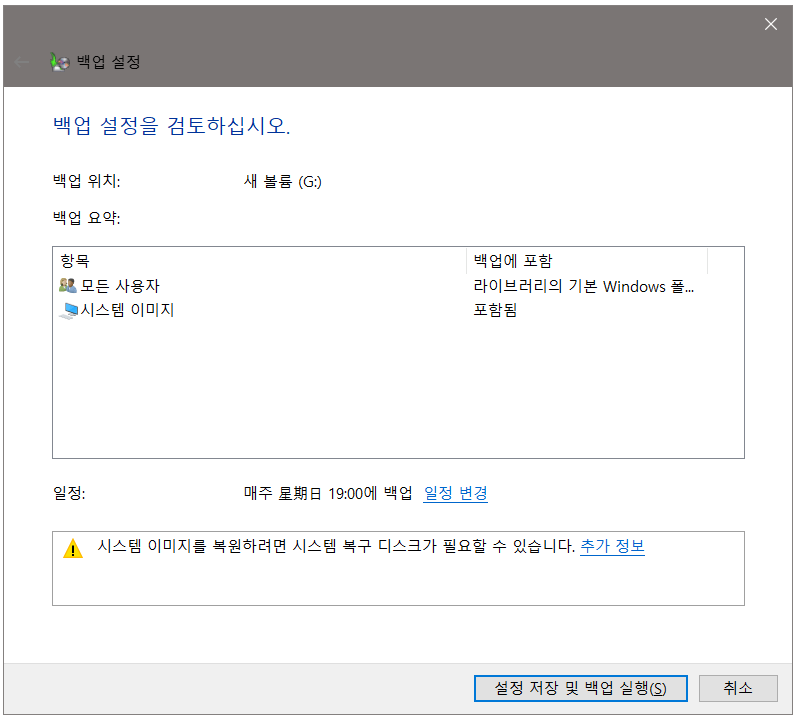Open the 추가 정보 link
This screenshot has width=798, height=718.
(x=612, y=546)
